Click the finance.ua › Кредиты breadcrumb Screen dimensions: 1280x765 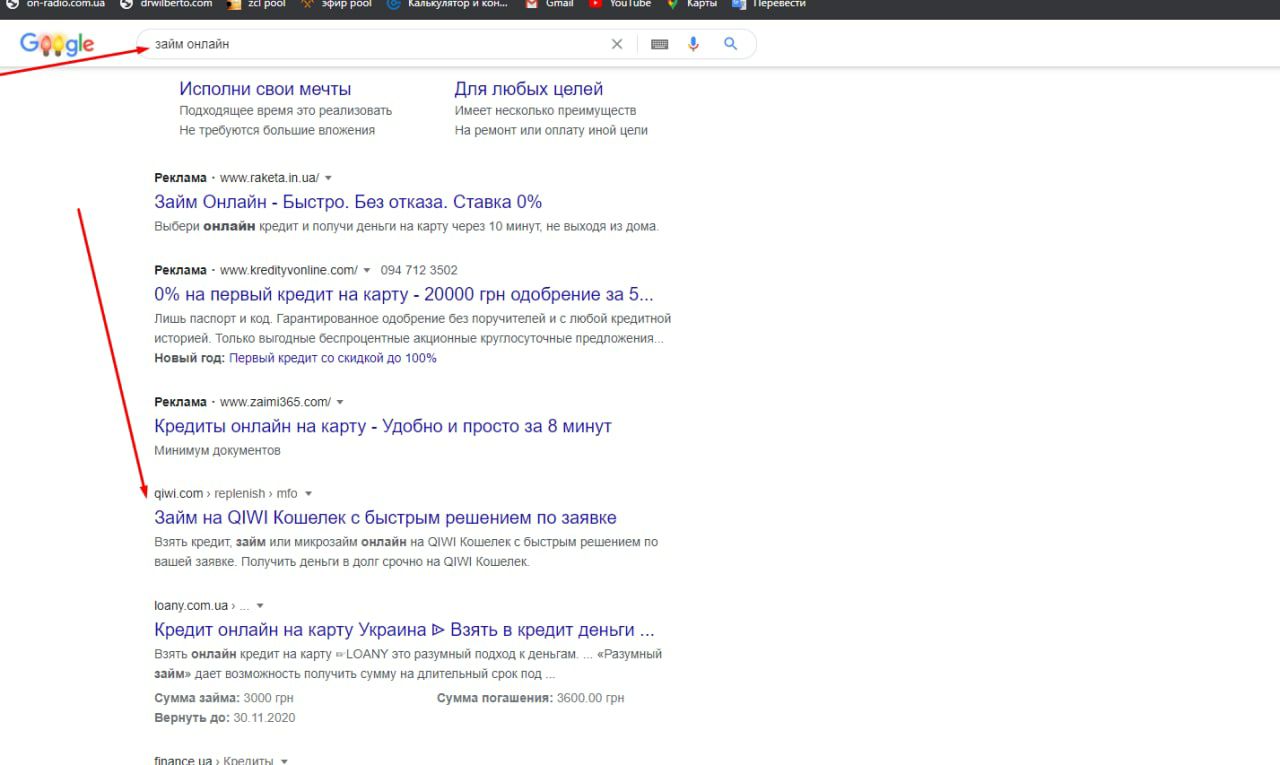(214, 761)
